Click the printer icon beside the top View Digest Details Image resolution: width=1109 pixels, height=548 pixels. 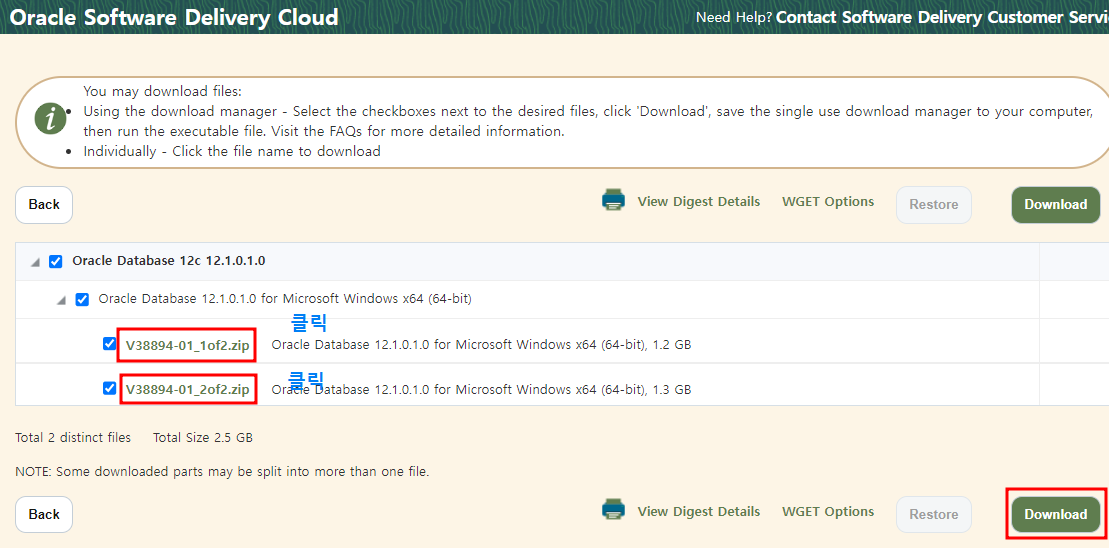coord(613,200)
